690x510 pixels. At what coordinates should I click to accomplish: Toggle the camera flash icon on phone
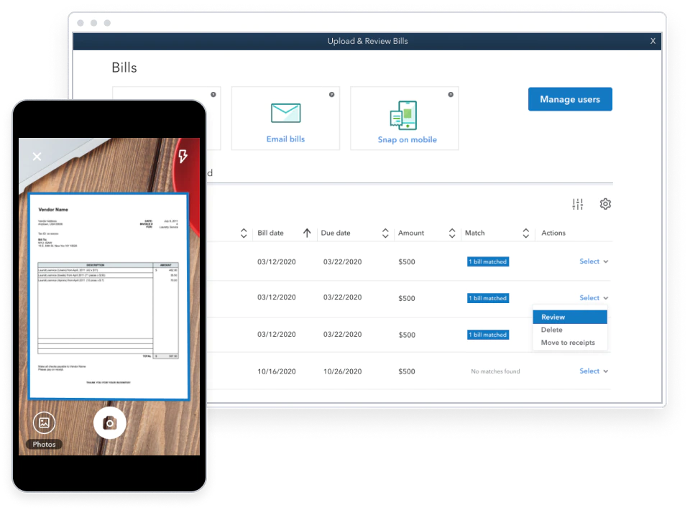point(183,156)
